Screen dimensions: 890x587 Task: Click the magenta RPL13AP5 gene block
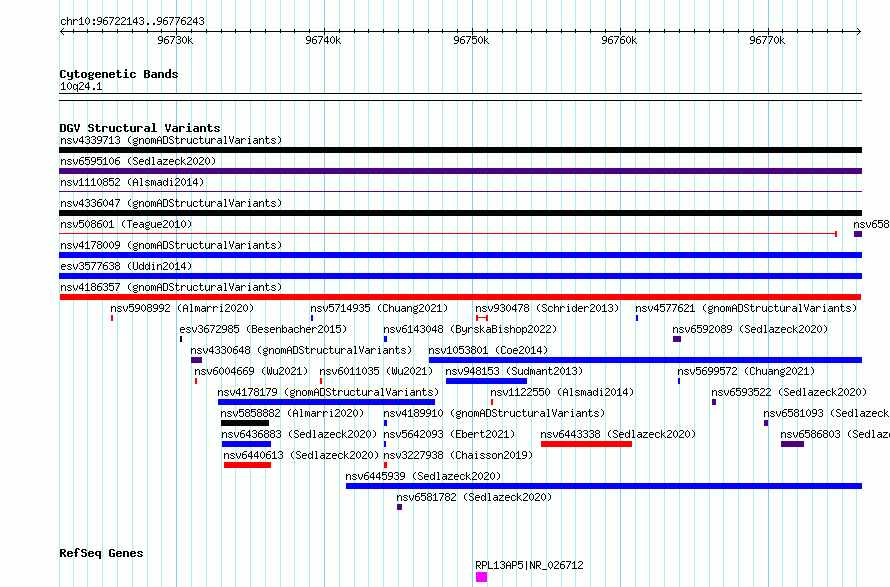coord(481,577)
